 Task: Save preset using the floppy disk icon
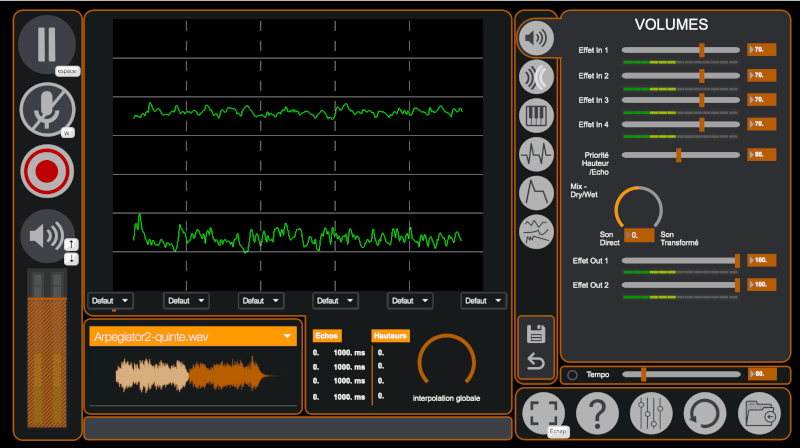click(536, 334)
